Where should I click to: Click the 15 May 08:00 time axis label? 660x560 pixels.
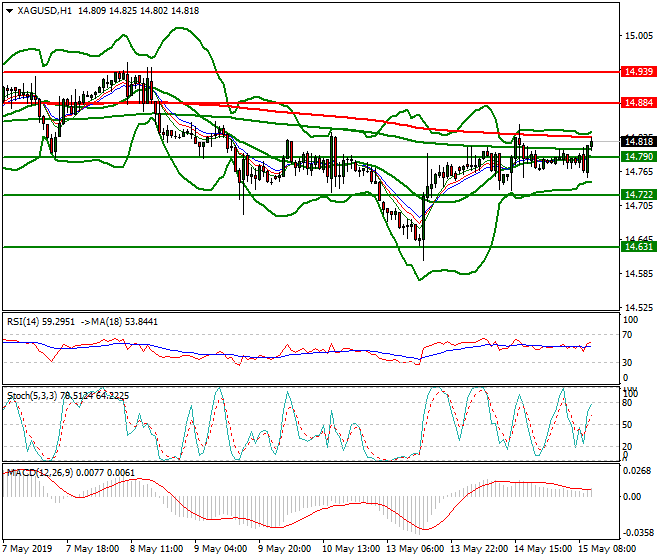(x=607, y=549)
